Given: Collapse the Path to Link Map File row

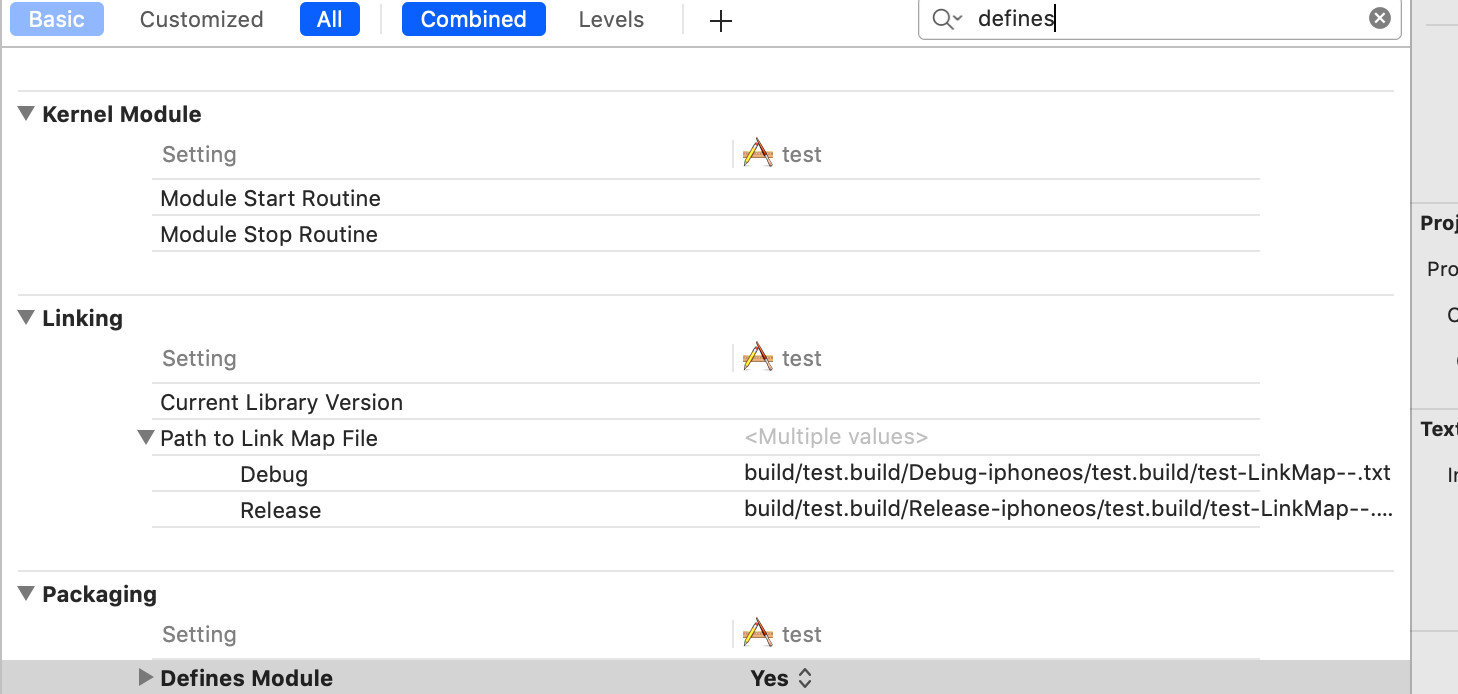Looking at the screenshot, I should (146, 438).
